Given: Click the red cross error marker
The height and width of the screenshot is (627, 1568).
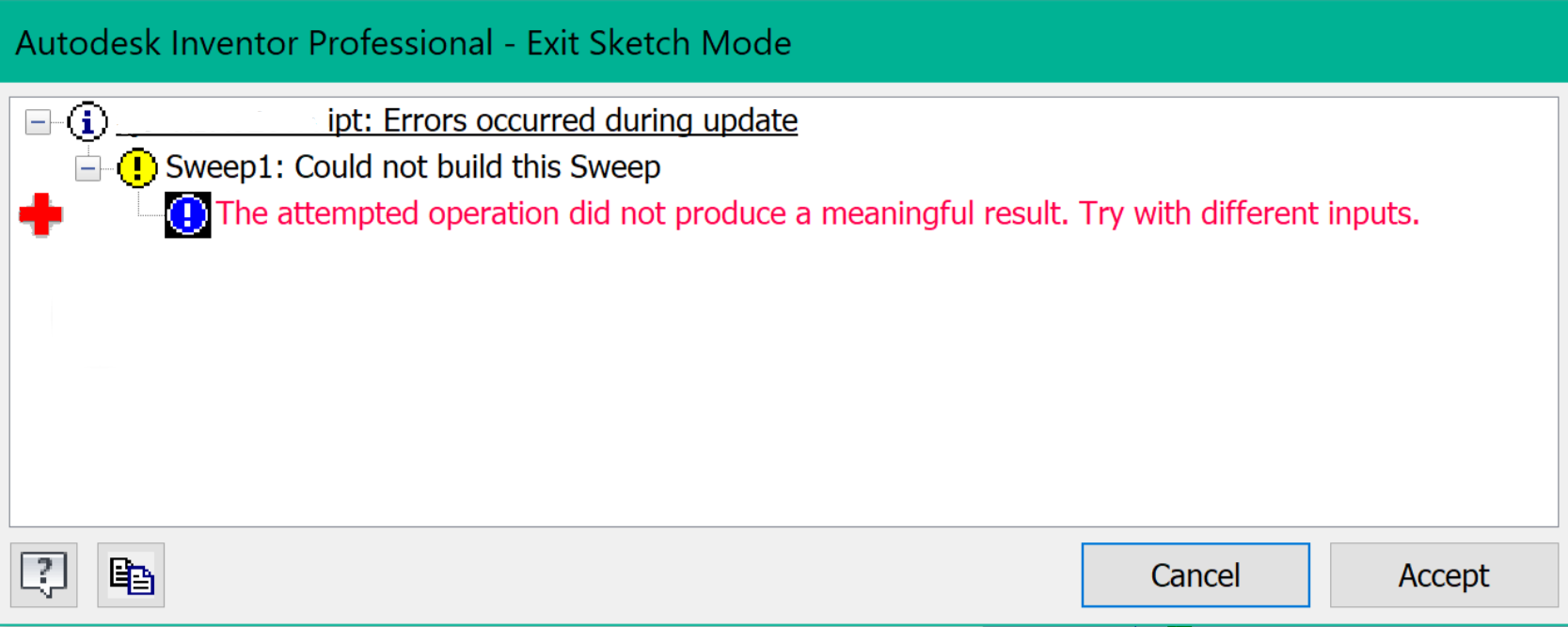Looking at the screenshot, I should [40, 216].
